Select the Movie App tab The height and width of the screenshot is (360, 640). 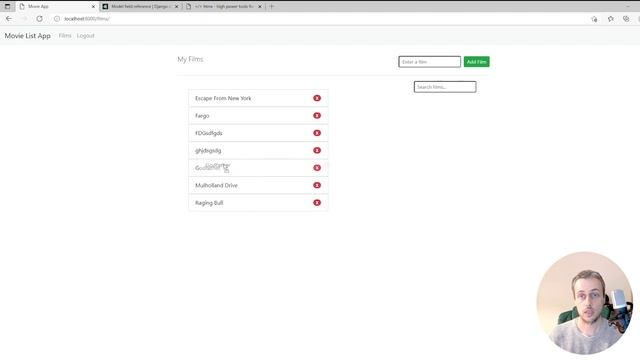[57, 7]
